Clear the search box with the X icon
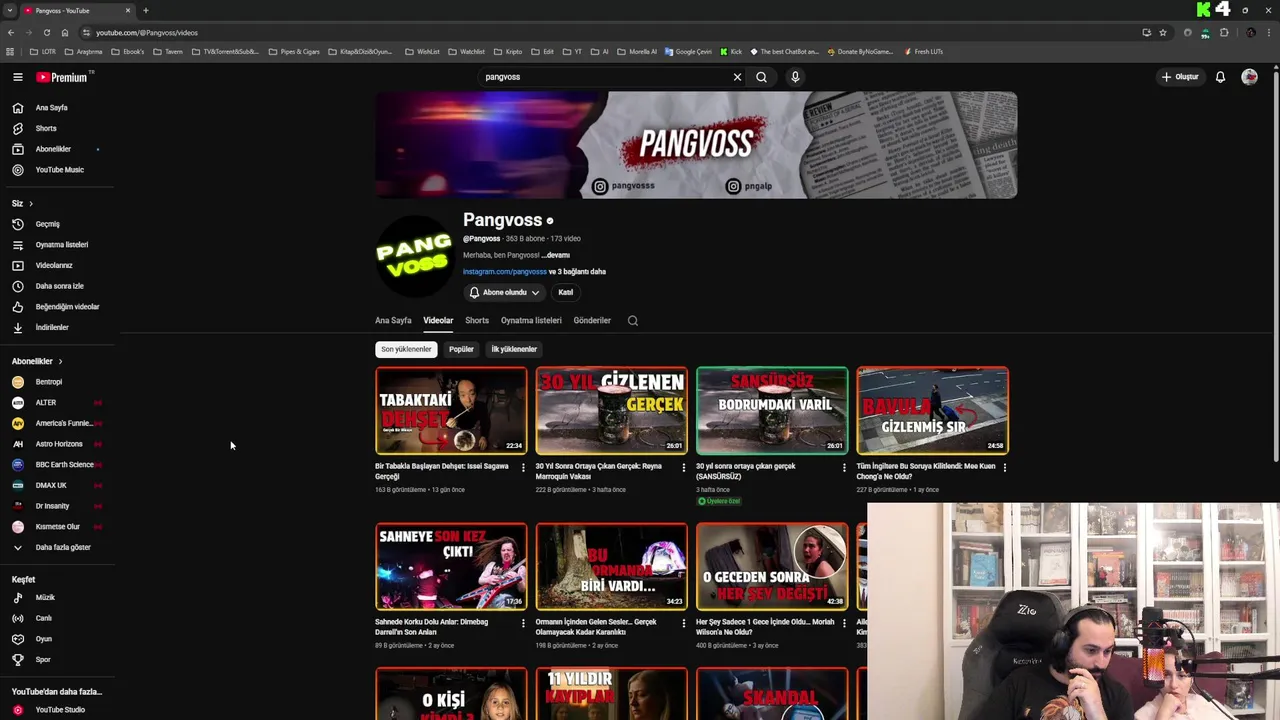Screen dimensions: 1280x720 tap(738, 77)
